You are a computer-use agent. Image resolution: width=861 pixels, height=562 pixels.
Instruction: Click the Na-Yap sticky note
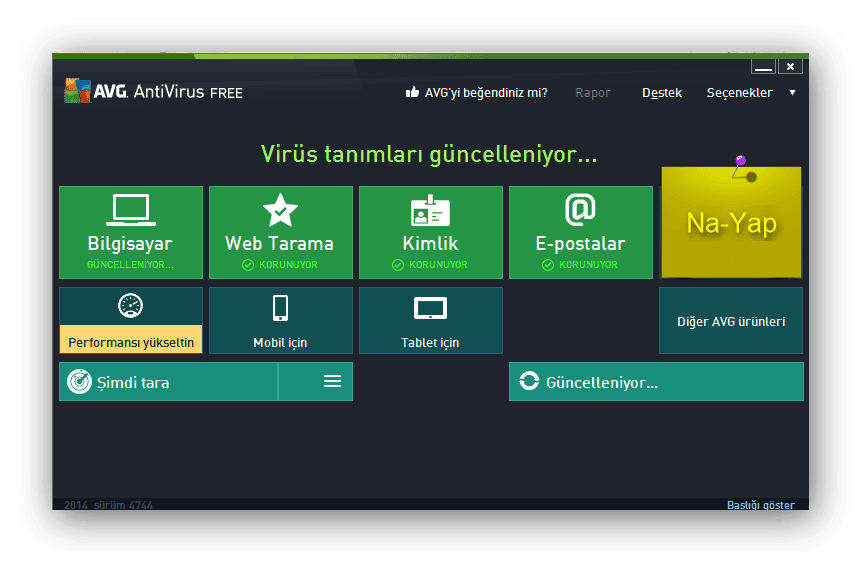(x=731, y=222)
